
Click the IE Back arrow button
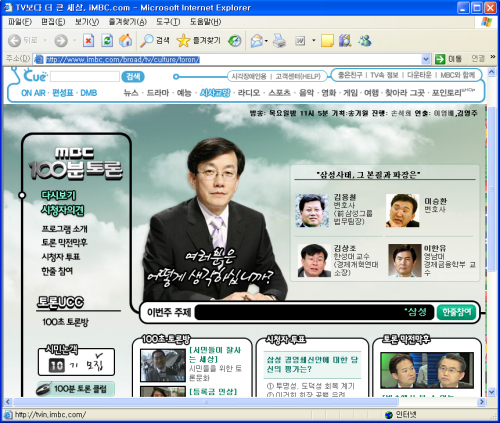tap(14, 41)
